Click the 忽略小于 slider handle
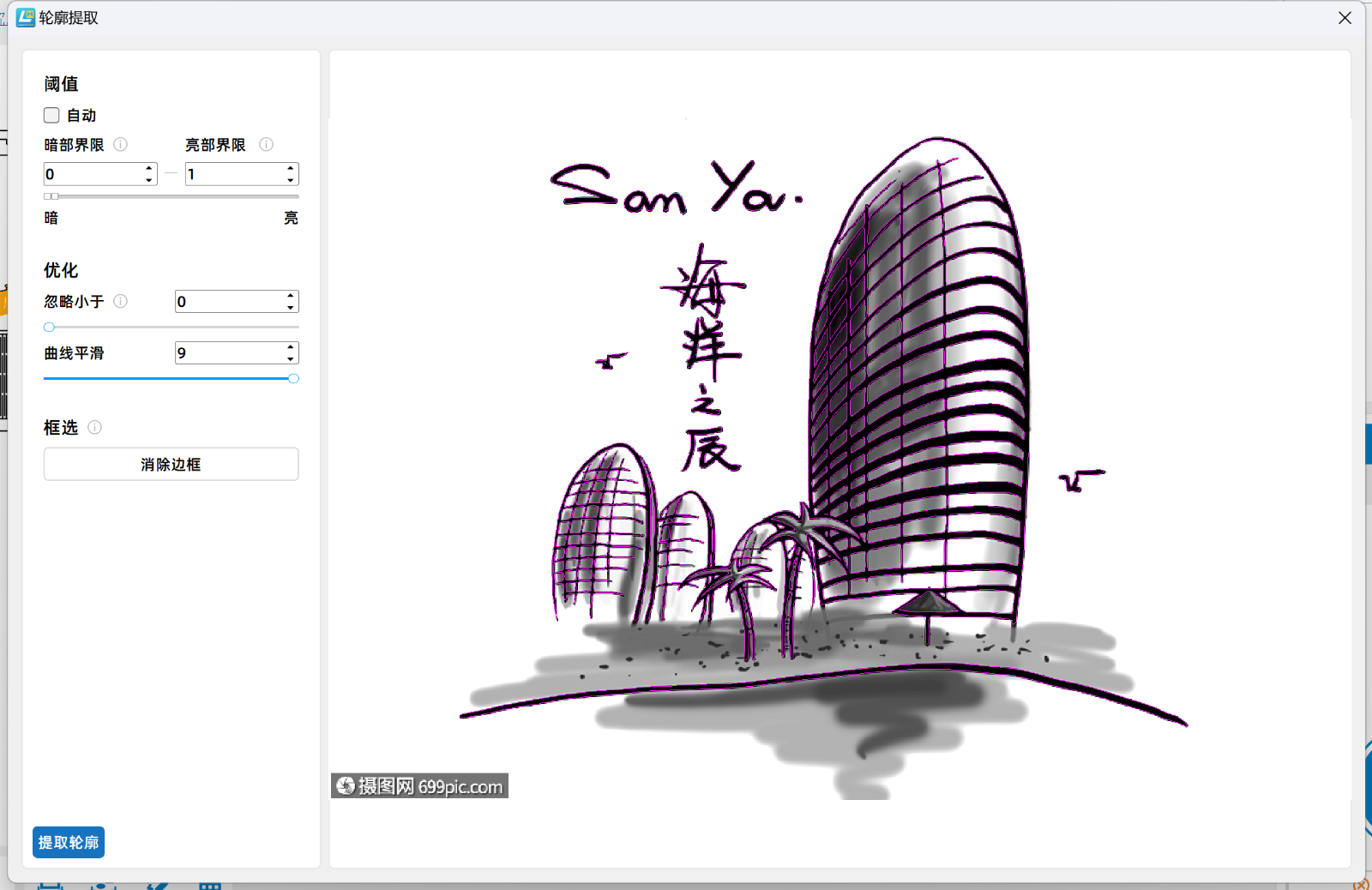The image size is (1372, 890). pyautogui.click(x=49, y=327)
